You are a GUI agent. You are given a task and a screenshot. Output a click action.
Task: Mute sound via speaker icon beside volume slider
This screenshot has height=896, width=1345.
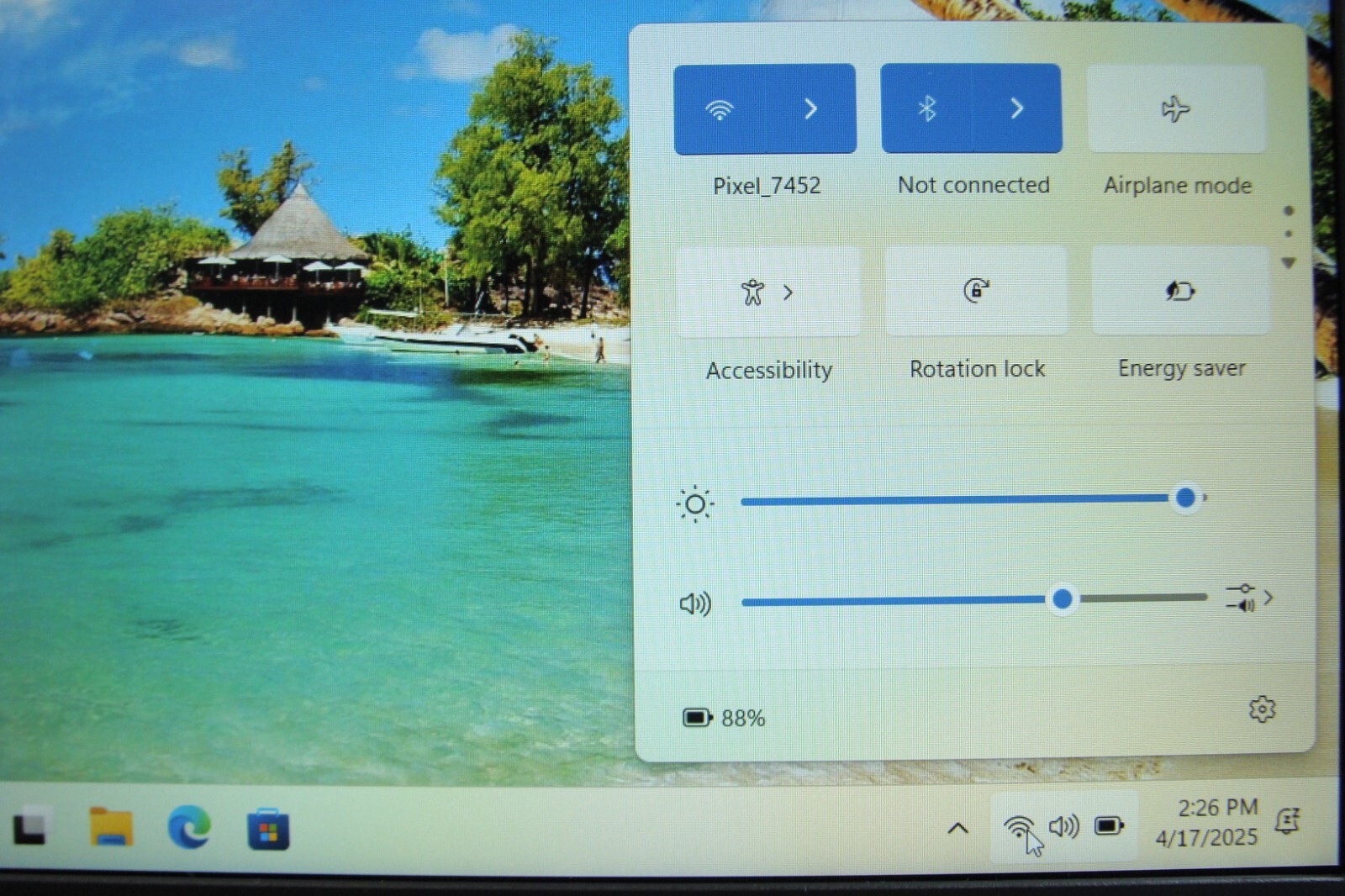695,603
